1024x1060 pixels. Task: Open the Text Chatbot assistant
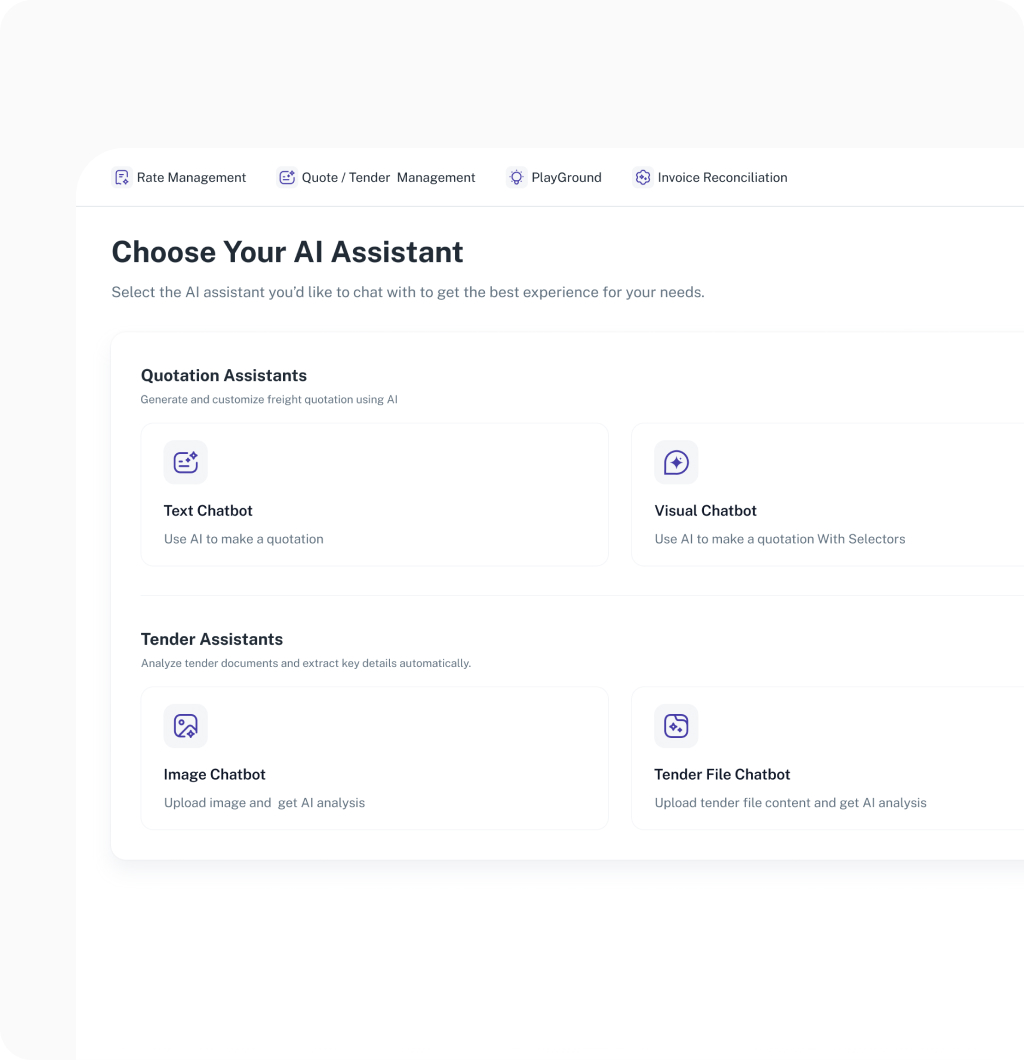coord(374,494)
